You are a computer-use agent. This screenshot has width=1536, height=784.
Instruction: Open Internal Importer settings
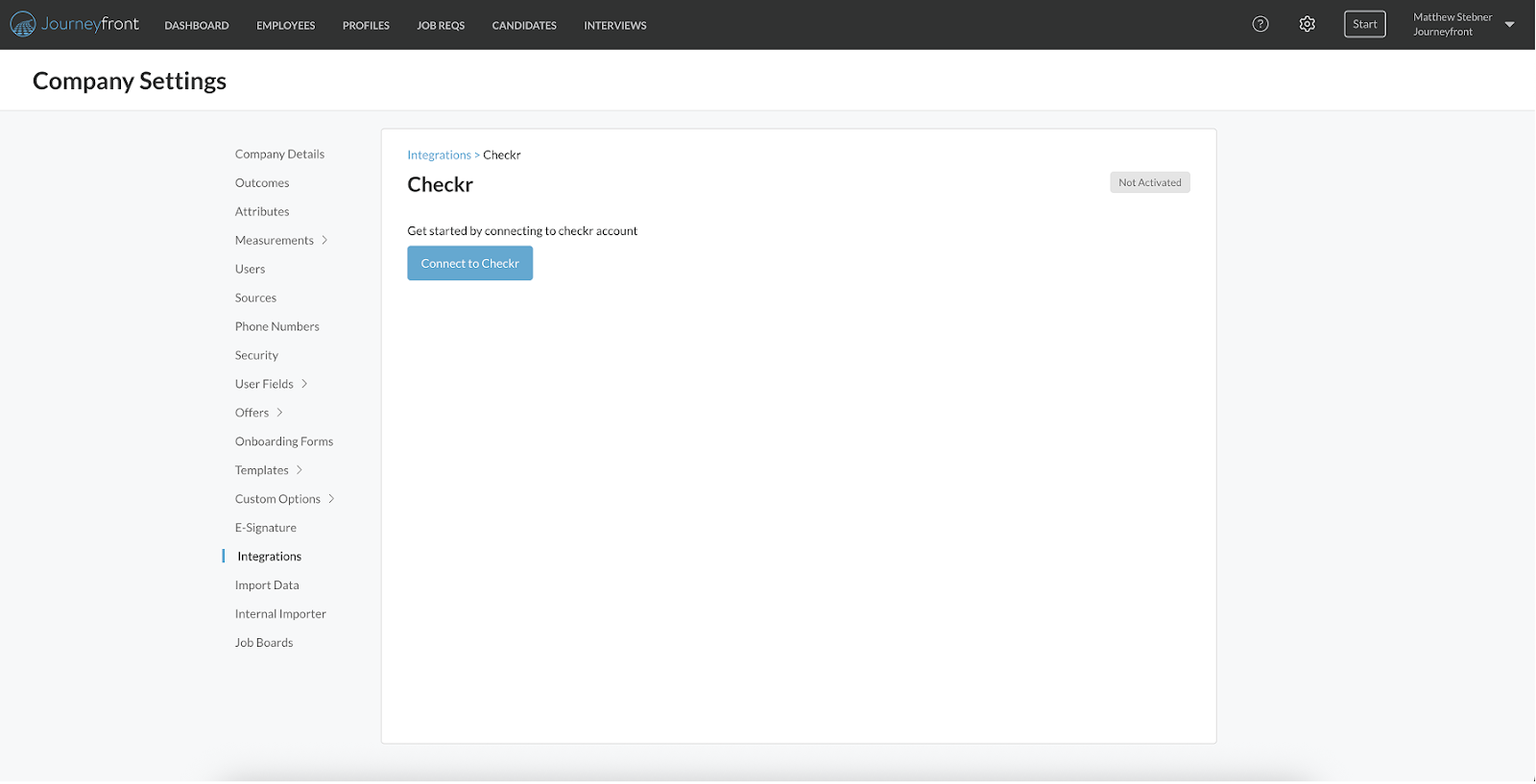pos(280,615)
